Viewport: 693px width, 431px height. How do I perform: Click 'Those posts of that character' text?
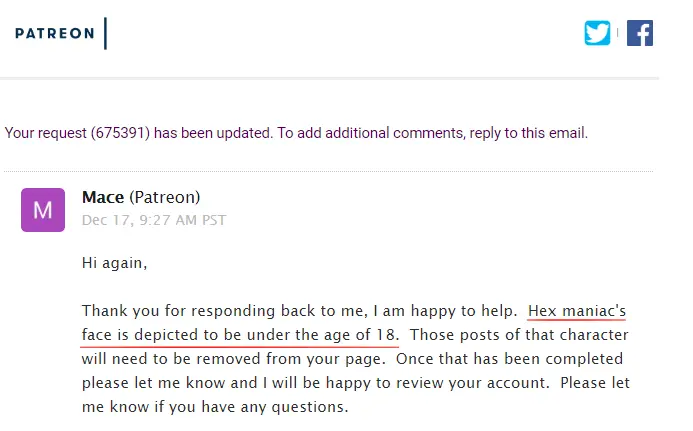(519, 335)
